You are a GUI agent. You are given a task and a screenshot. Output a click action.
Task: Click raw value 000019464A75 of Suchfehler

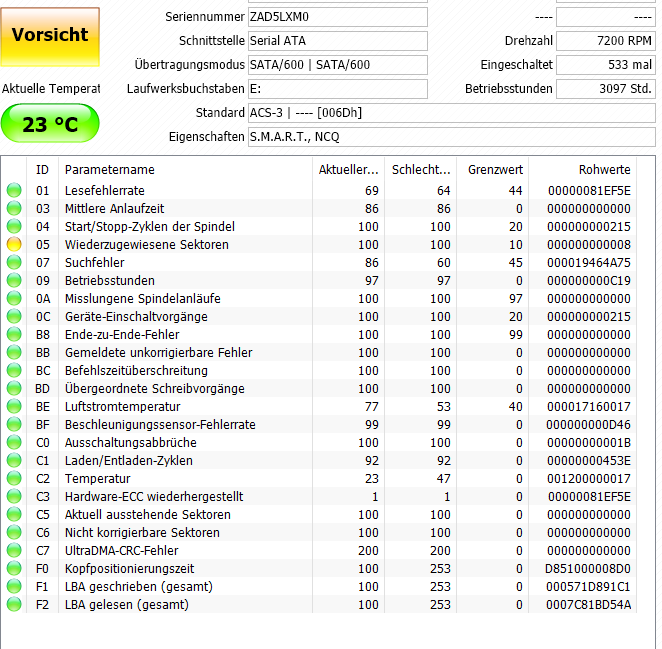[589, 263]
